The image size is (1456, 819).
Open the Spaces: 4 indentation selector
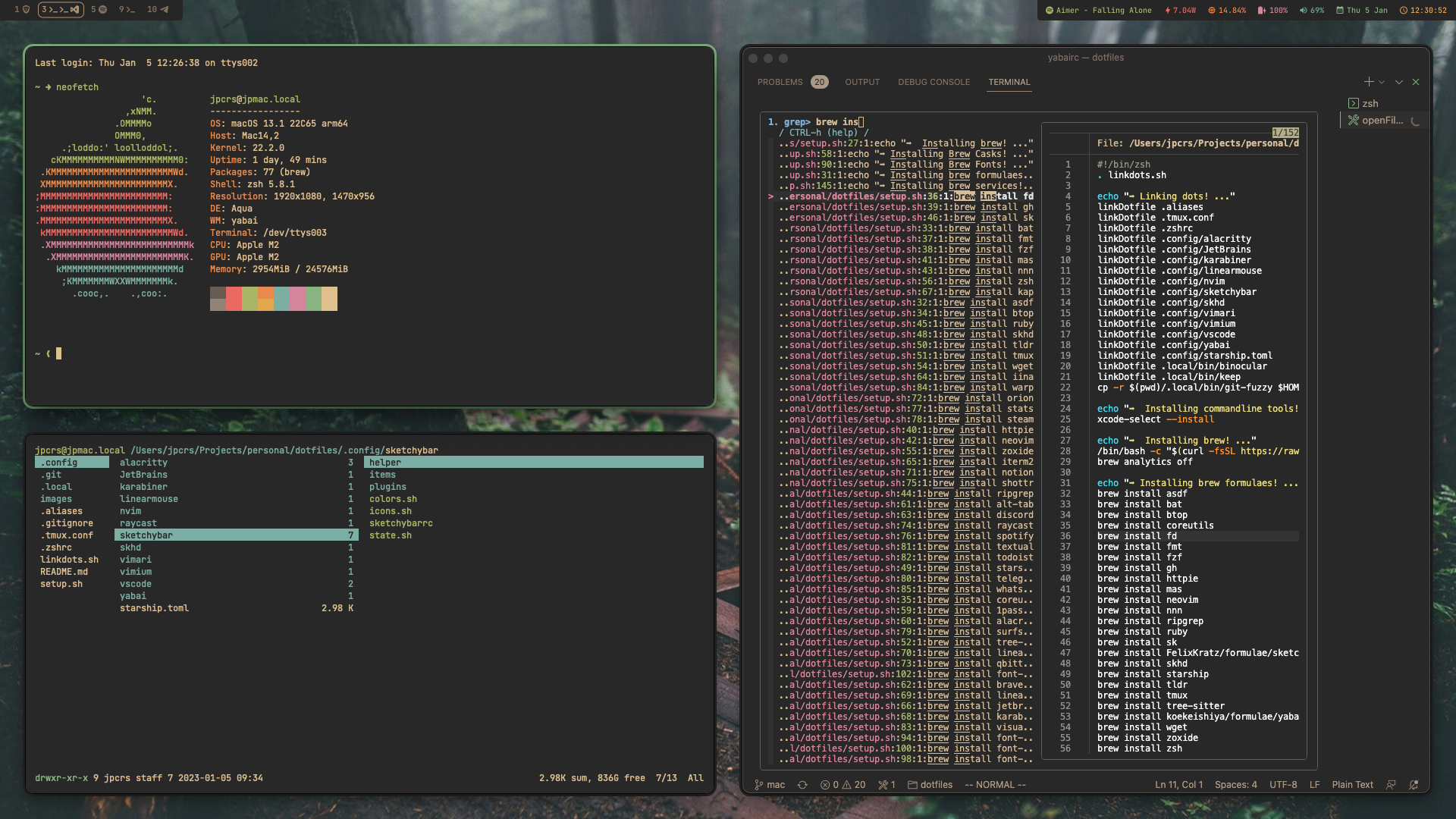click(1235, 785)
